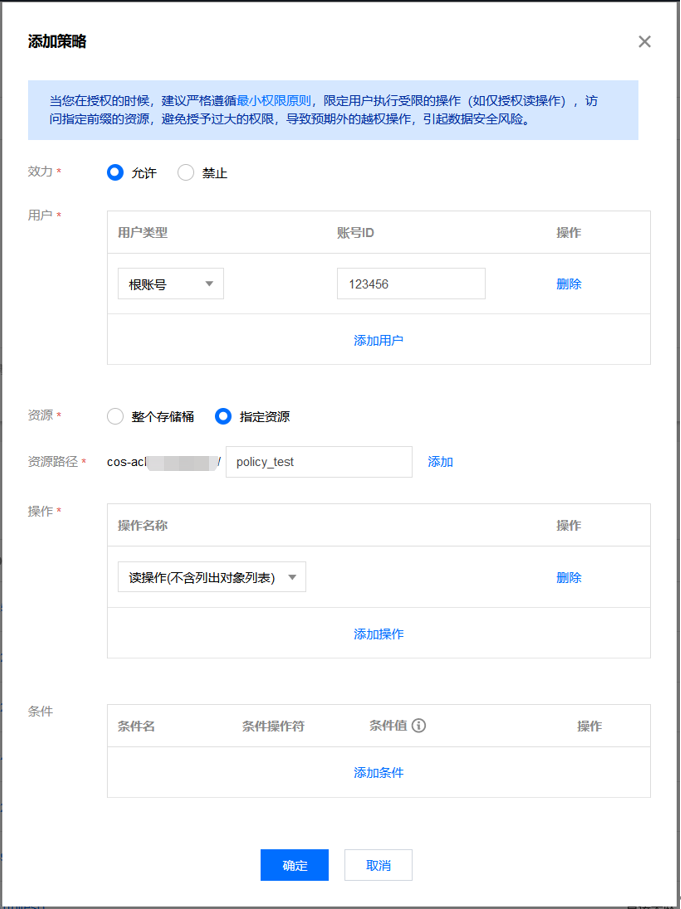681x909 pixels.
Task: Choose 整个存储桶 resource option
Action: pos(115,416)
